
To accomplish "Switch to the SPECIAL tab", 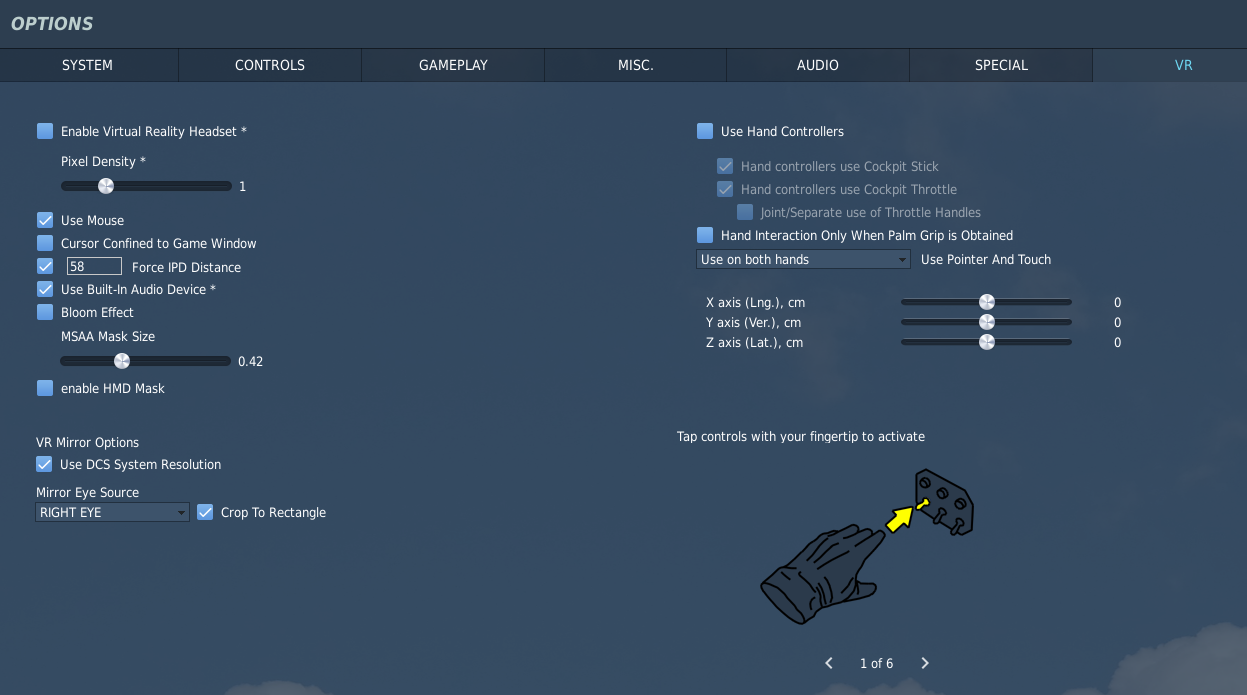I will 1001,65.
